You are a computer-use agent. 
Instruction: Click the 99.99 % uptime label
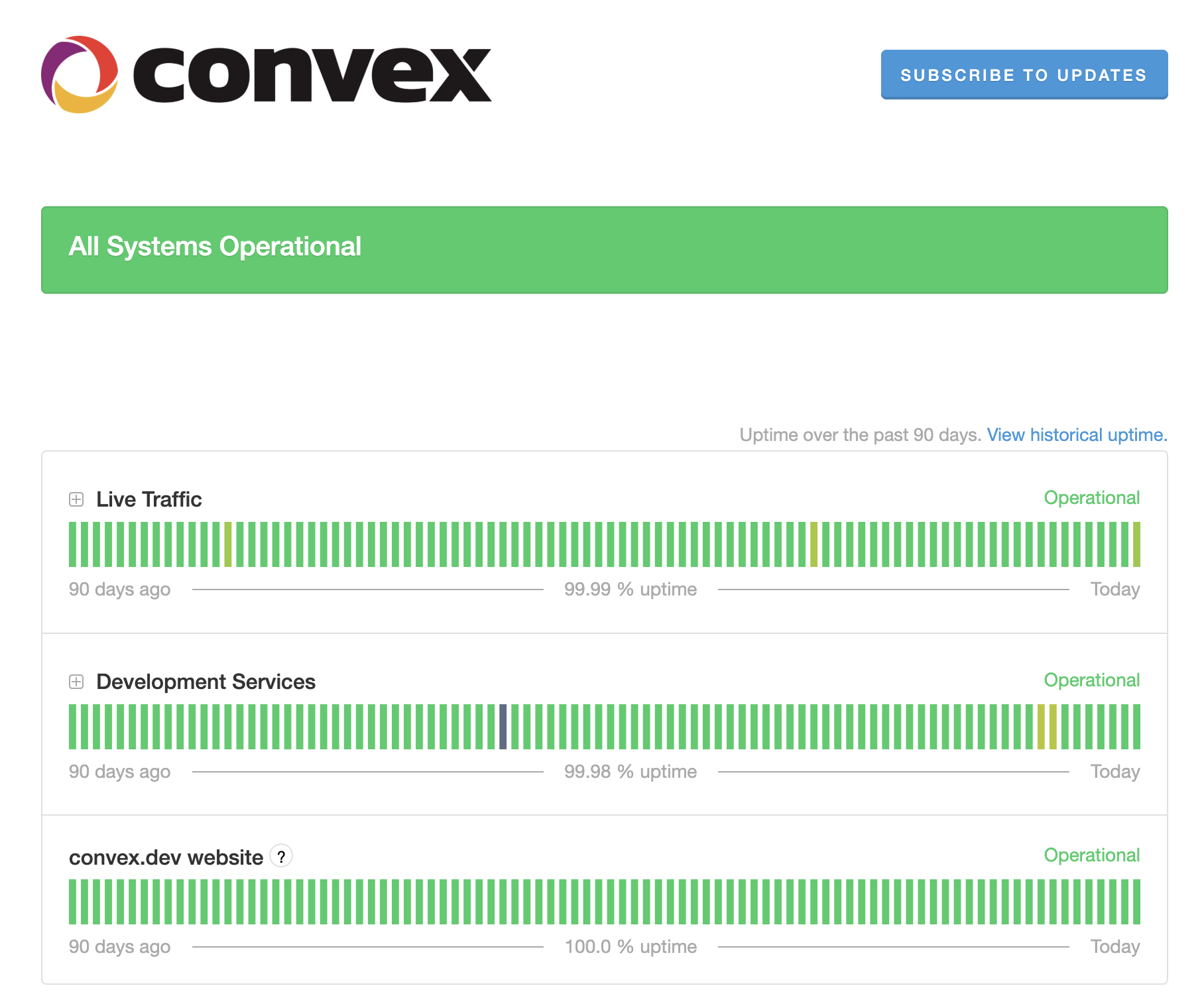point(631,590)
